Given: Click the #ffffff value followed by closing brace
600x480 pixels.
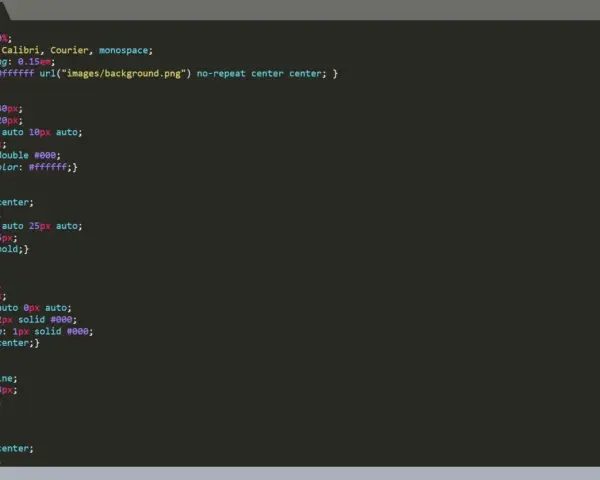Looking at the screenshot, I should coord(47,167).
